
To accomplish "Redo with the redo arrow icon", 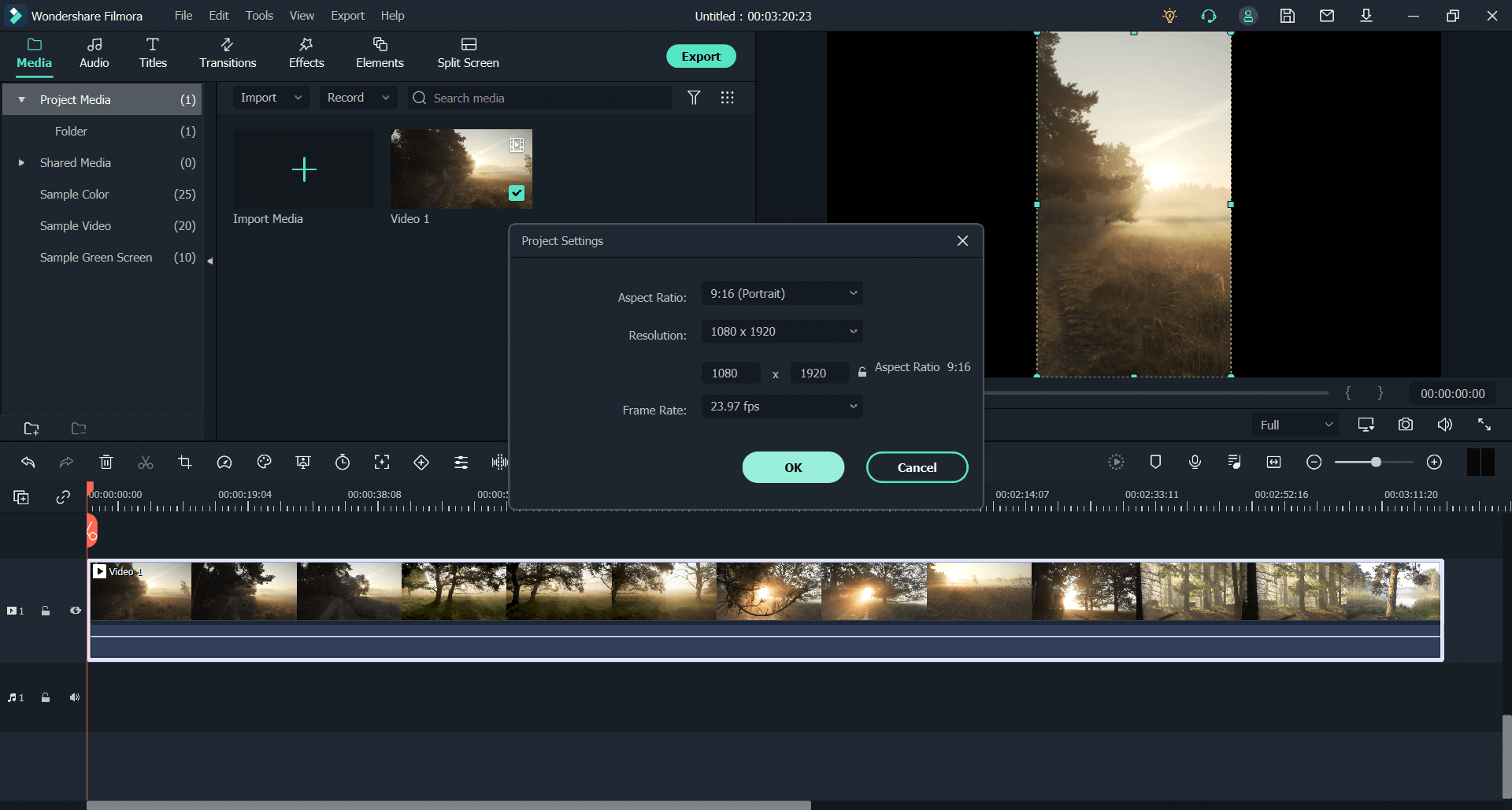I will pos(67,463).
